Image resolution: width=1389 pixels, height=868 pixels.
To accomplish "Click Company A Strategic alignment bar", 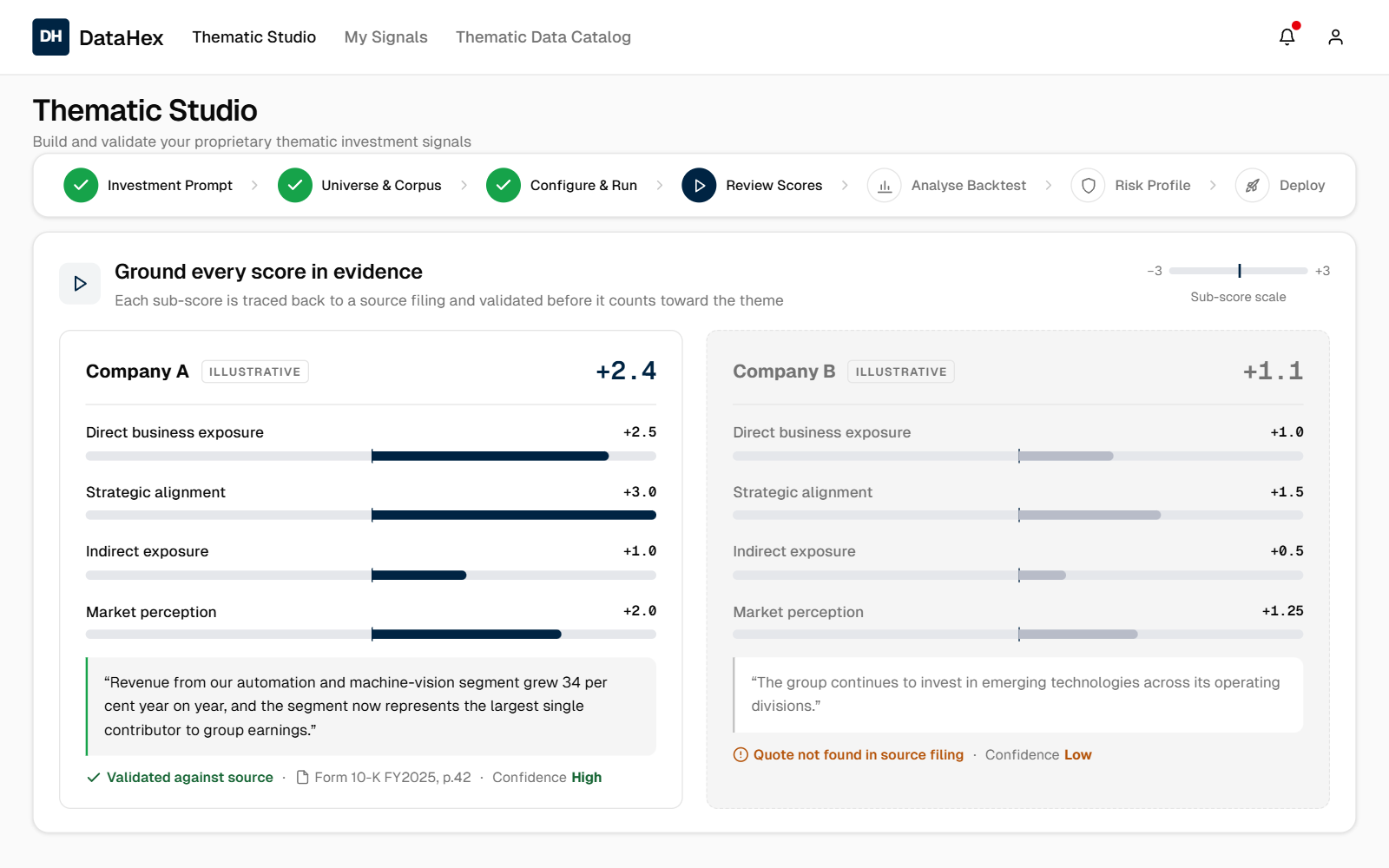I will pyautogui.click(x=371, y=515).
